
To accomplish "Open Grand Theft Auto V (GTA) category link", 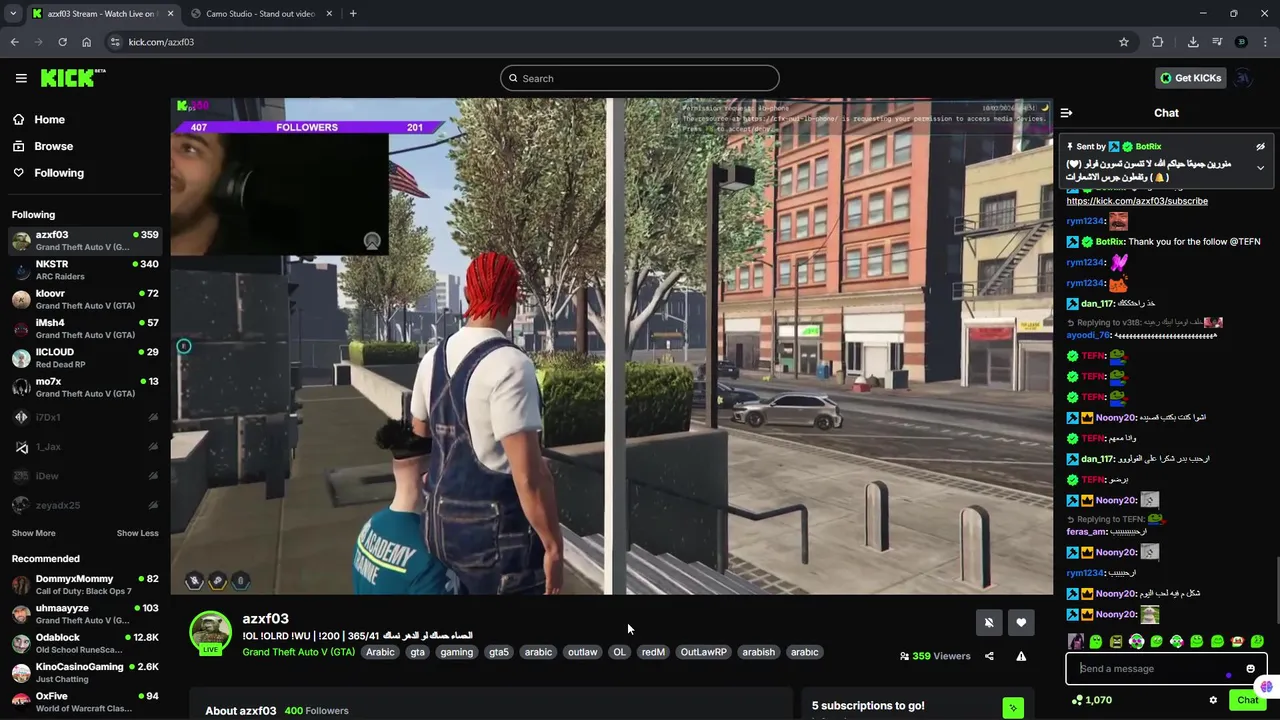I will [298, 652].
